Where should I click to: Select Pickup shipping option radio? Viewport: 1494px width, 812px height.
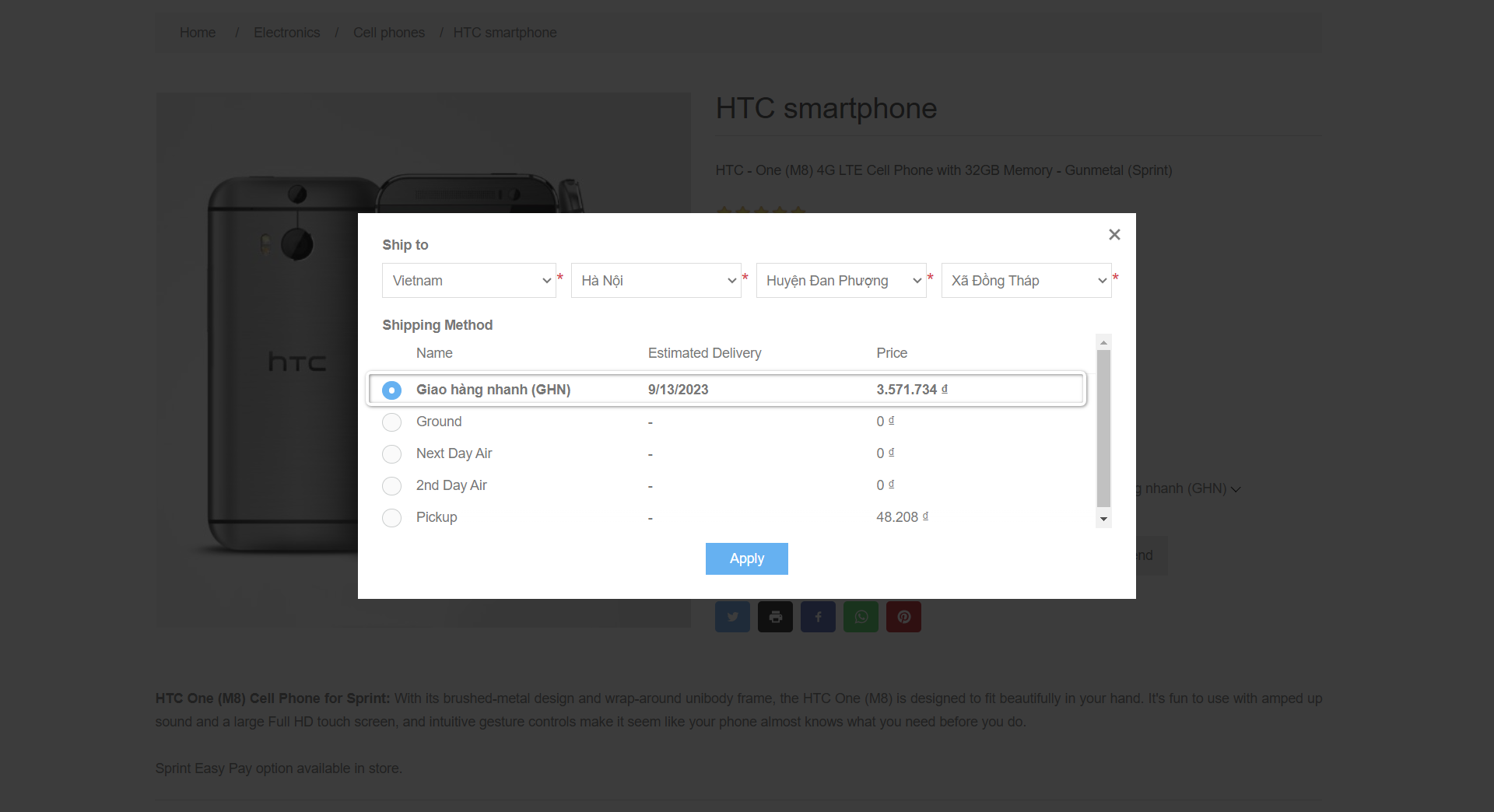(392, 517)
